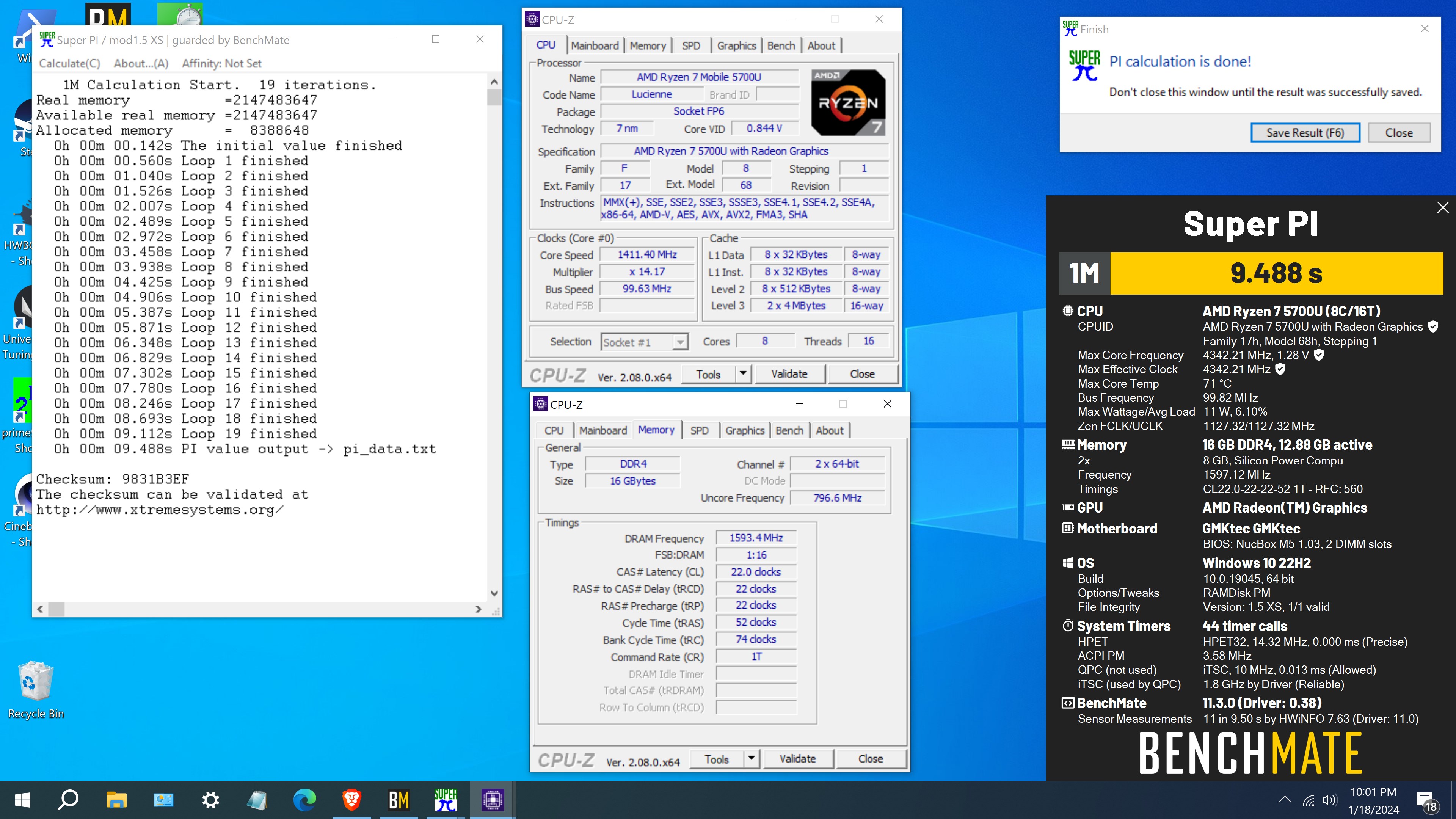Image resolution: width=1456 pixels, height=819 pixels.
Task: Show hidden tray icons chevron
Action: click(1285, 800)
